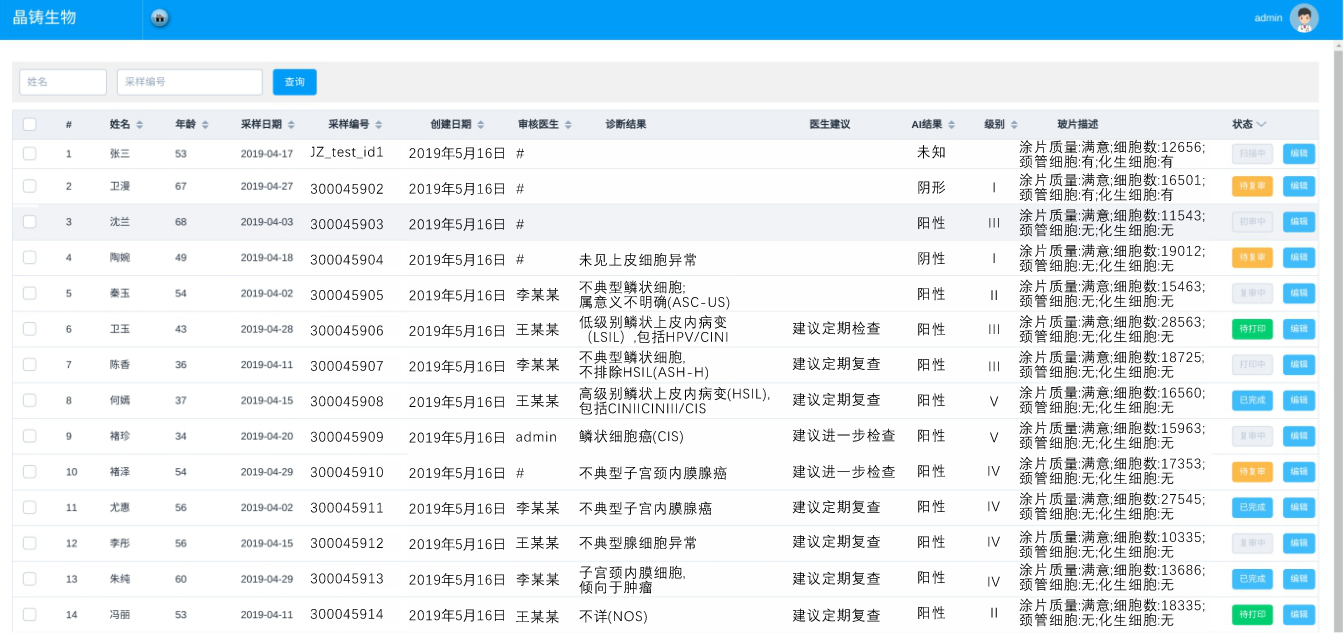Sort by AI结果 column header
Screen dimensions: 1344x636
(951, 125)
